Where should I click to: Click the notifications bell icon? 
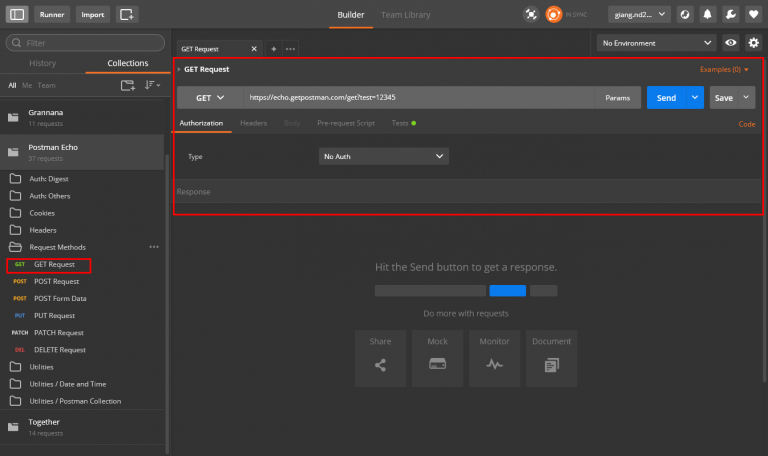click(x=708, y=15)
